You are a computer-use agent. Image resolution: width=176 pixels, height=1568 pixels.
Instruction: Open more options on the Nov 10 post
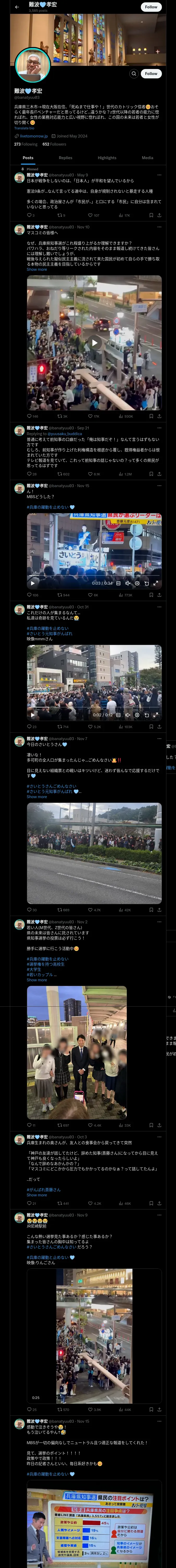(x=159, y=227)
